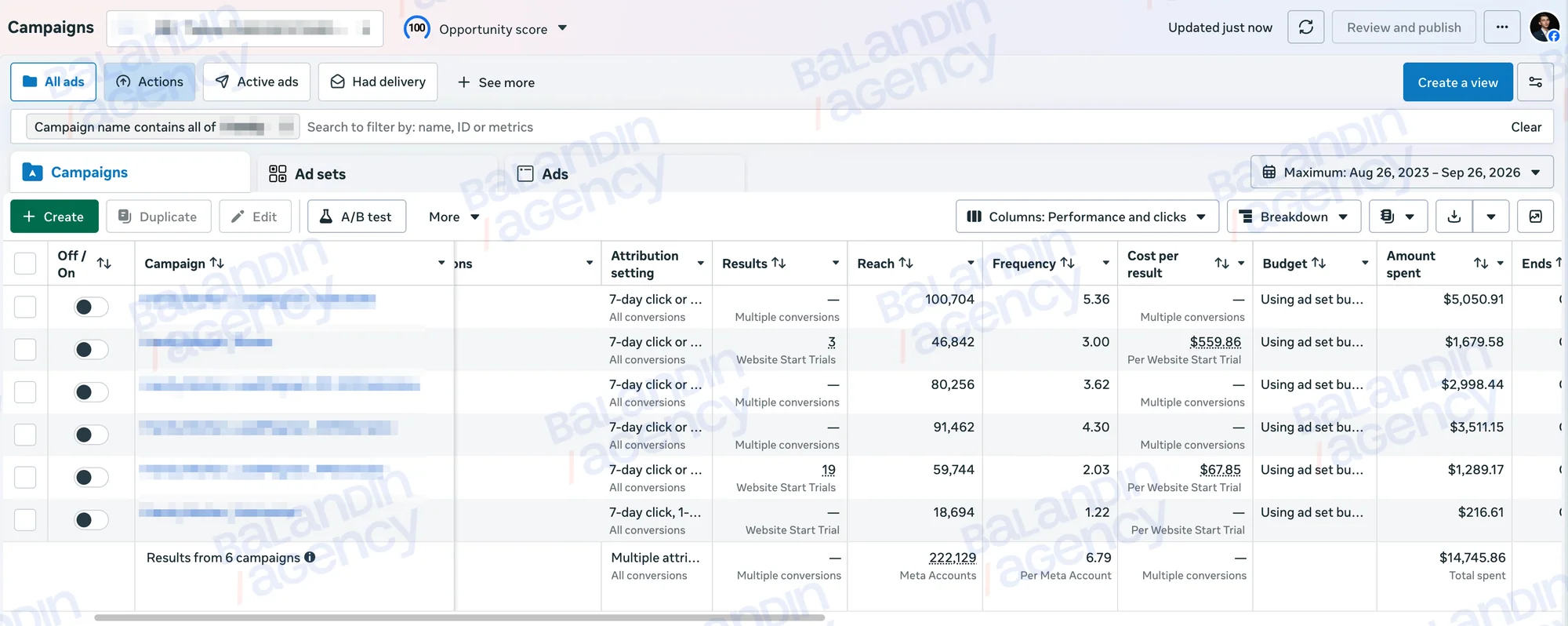
Task: Open Columns: Performance and clicks dropdown
Action: click(1087, 217)
